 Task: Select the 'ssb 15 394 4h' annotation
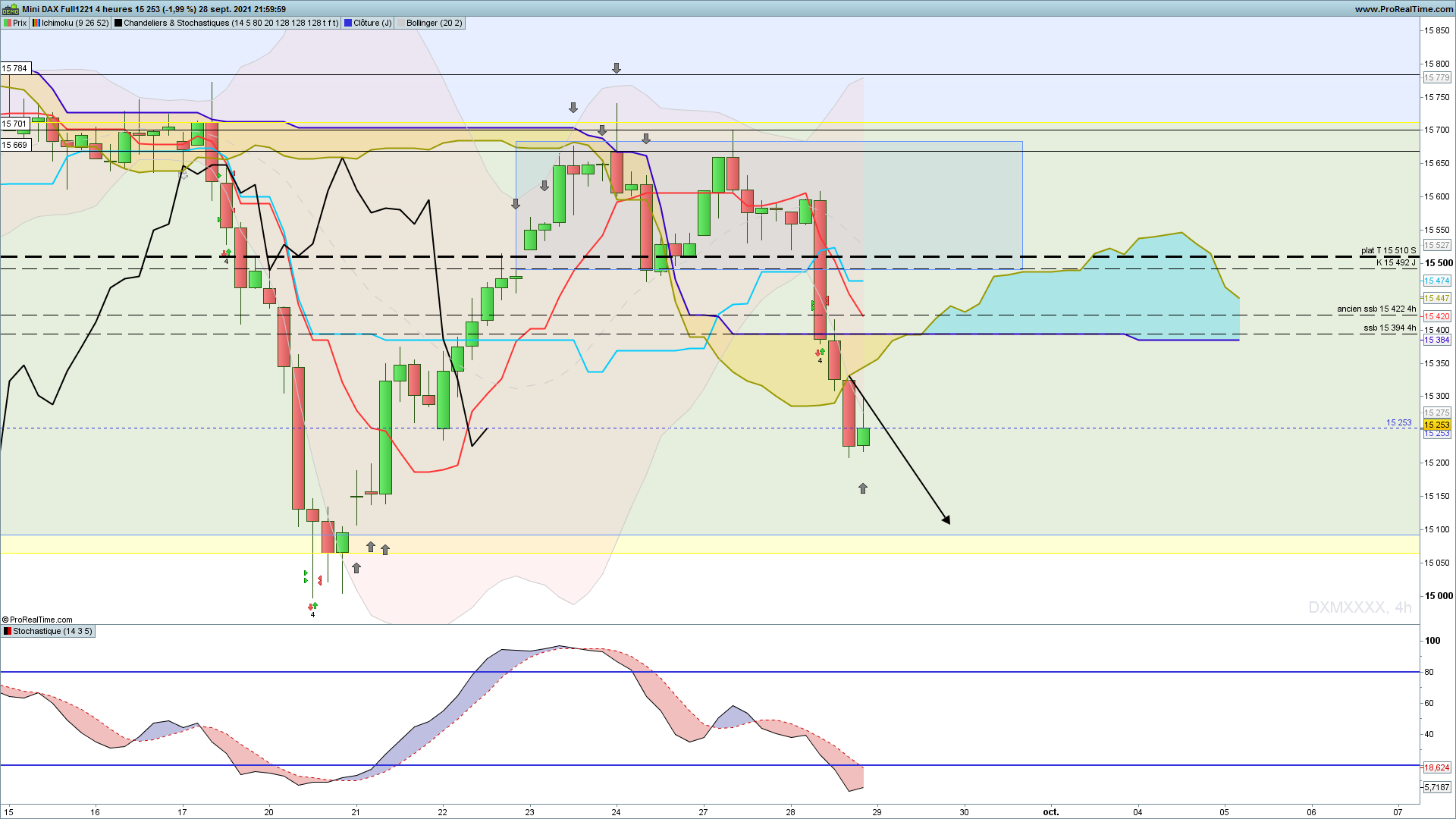[x=1389, y=328]
